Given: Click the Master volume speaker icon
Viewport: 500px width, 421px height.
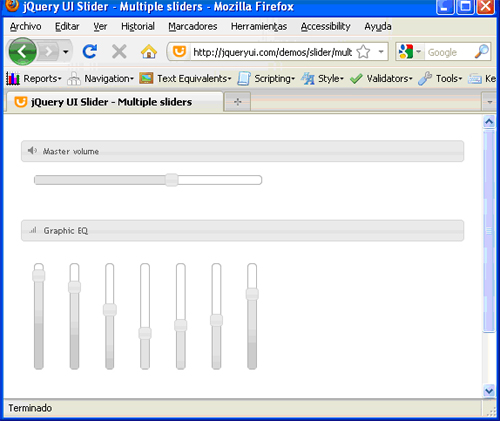Looking at the screenshot, I should tap(32, 151).
